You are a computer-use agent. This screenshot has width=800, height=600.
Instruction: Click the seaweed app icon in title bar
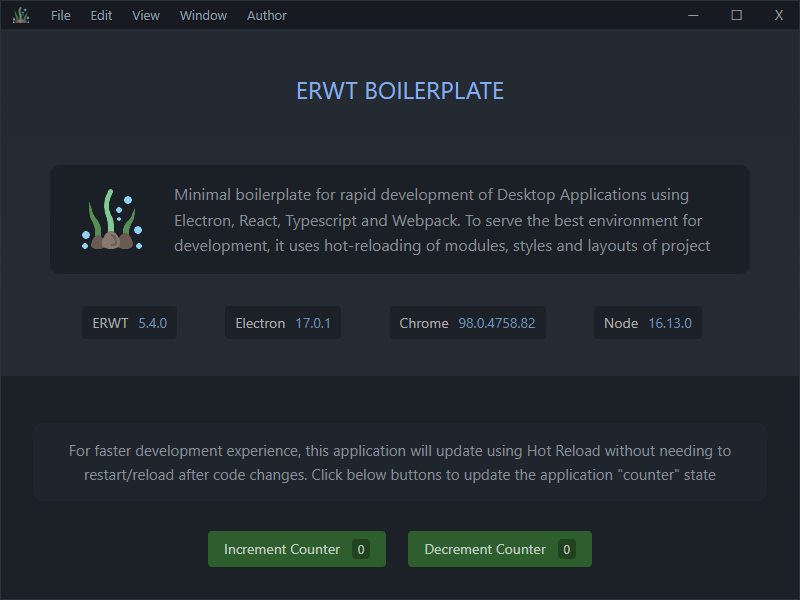[x=21, y=15]
